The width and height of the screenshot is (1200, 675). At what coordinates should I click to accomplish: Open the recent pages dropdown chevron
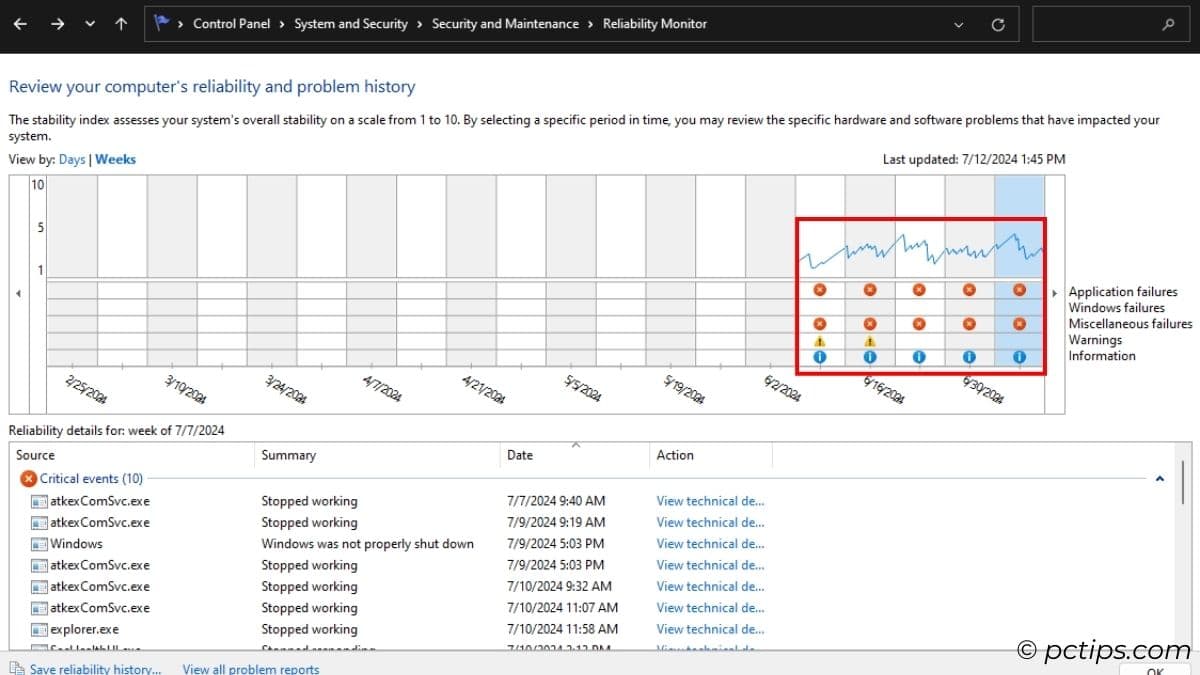tap(89, 23)
